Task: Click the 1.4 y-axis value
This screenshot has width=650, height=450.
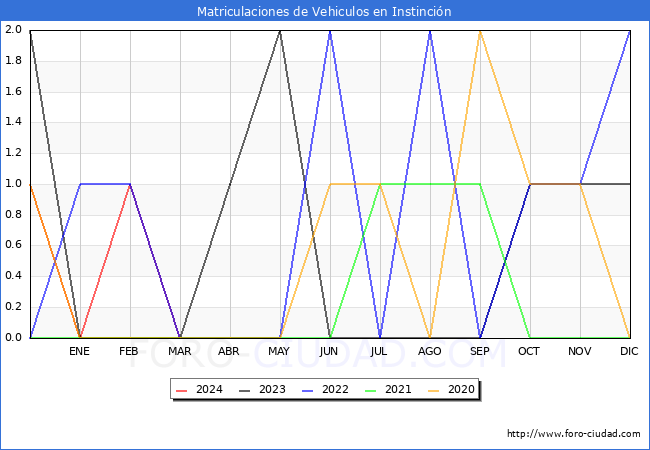Action: point(14,122)
